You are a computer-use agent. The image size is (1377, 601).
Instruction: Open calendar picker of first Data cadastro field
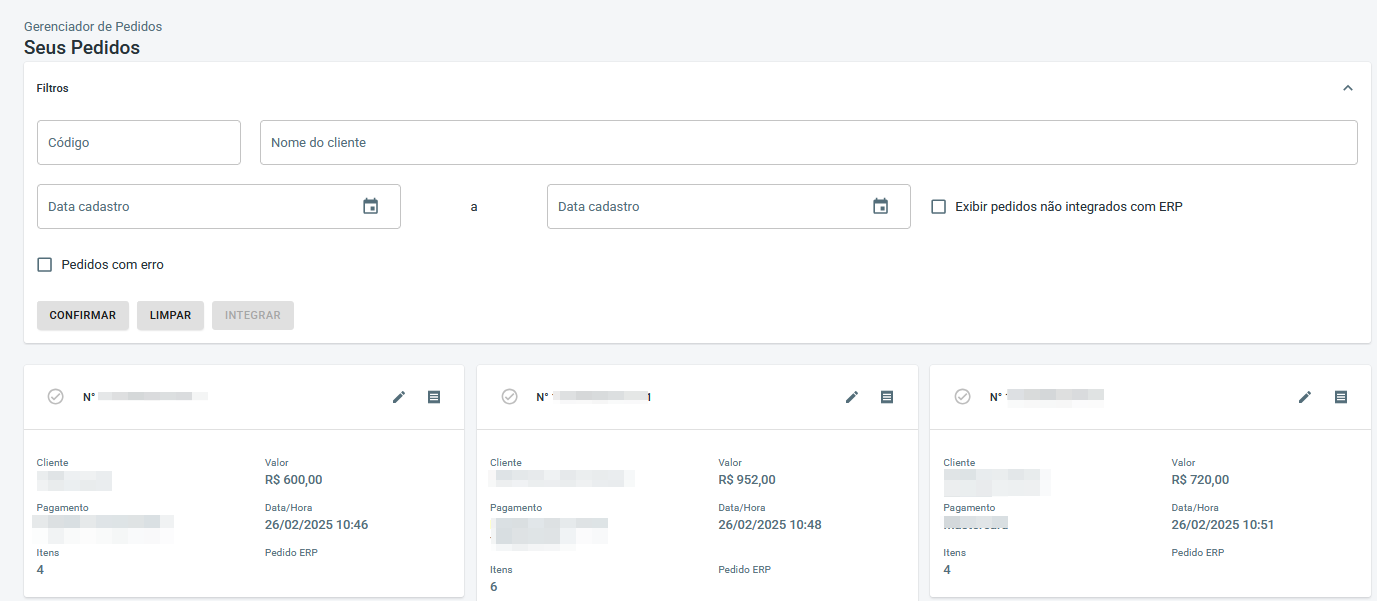[x=371, y=206]
